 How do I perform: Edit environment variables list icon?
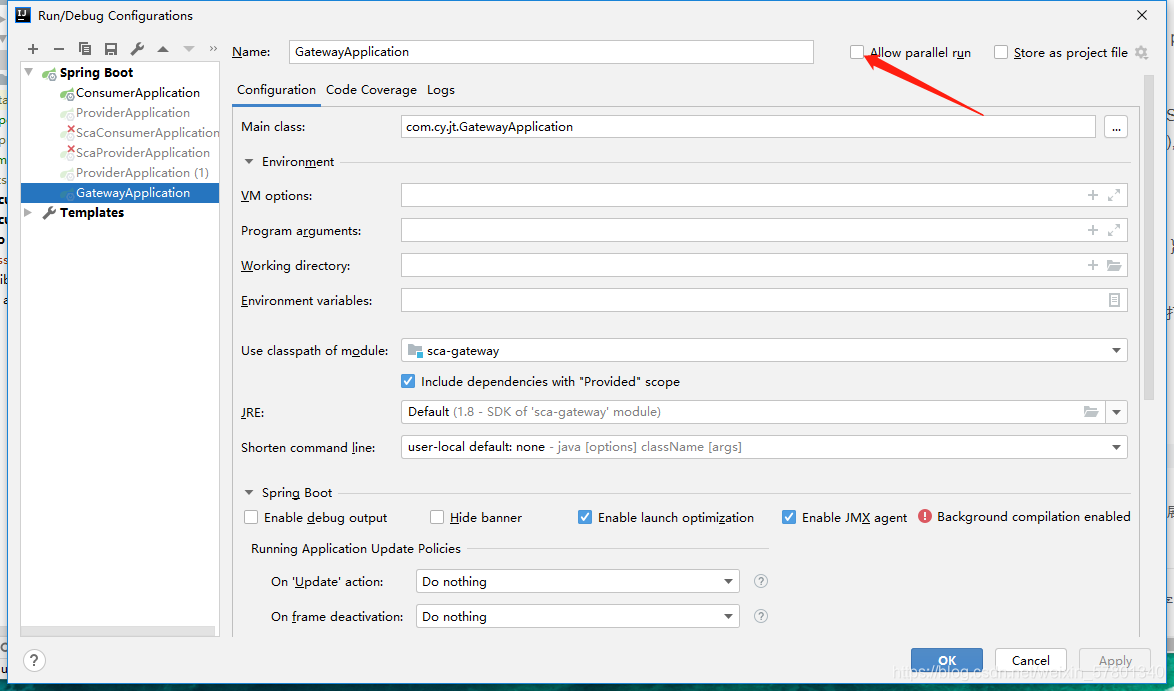click(1114, 300)
